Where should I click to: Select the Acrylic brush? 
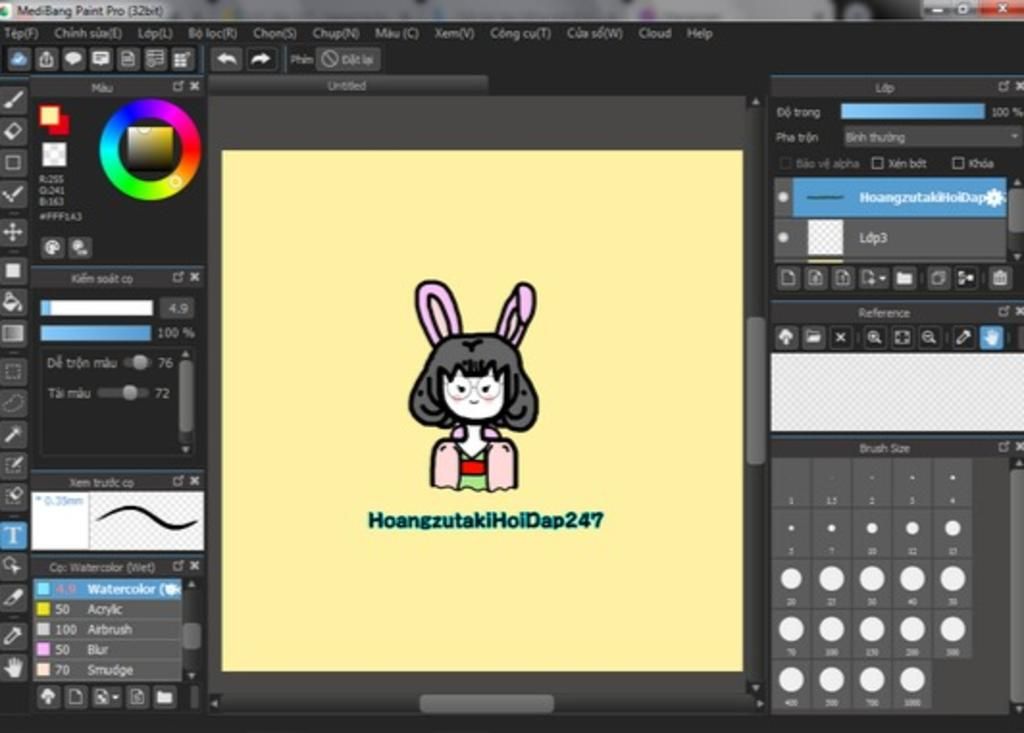point(108,609)
